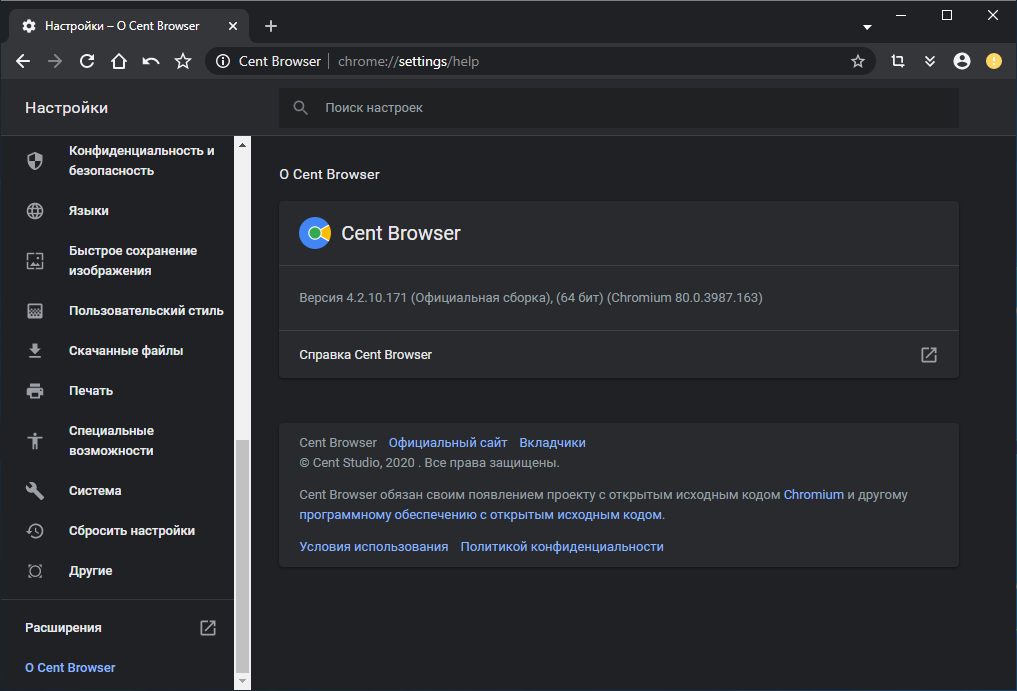Screen dimensions: 1017x691
Task: Open the double-chevron toolbar overflow icon
Action: [x=929, y=61]
